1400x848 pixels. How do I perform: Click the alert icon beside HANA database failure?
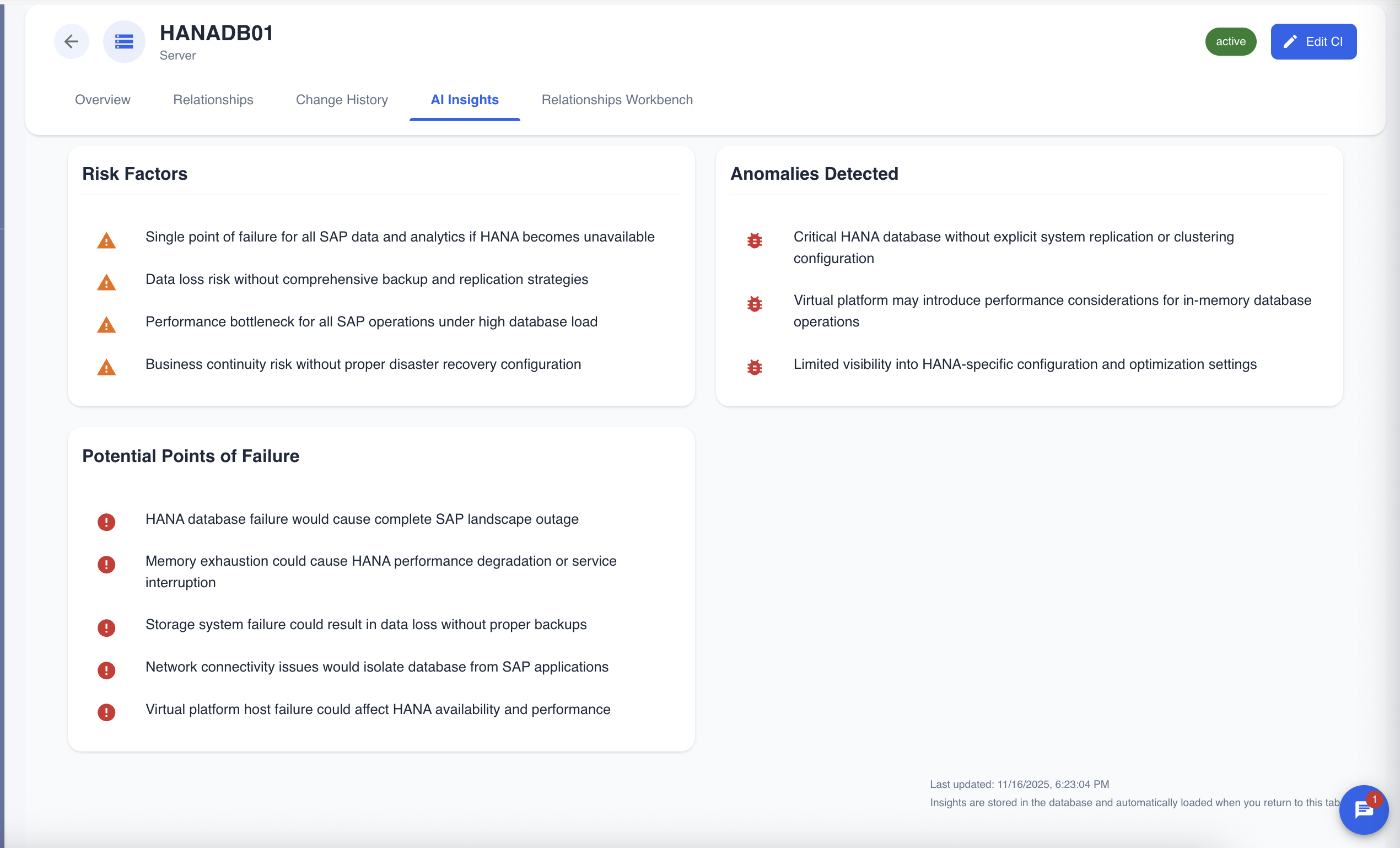[106, 522]
